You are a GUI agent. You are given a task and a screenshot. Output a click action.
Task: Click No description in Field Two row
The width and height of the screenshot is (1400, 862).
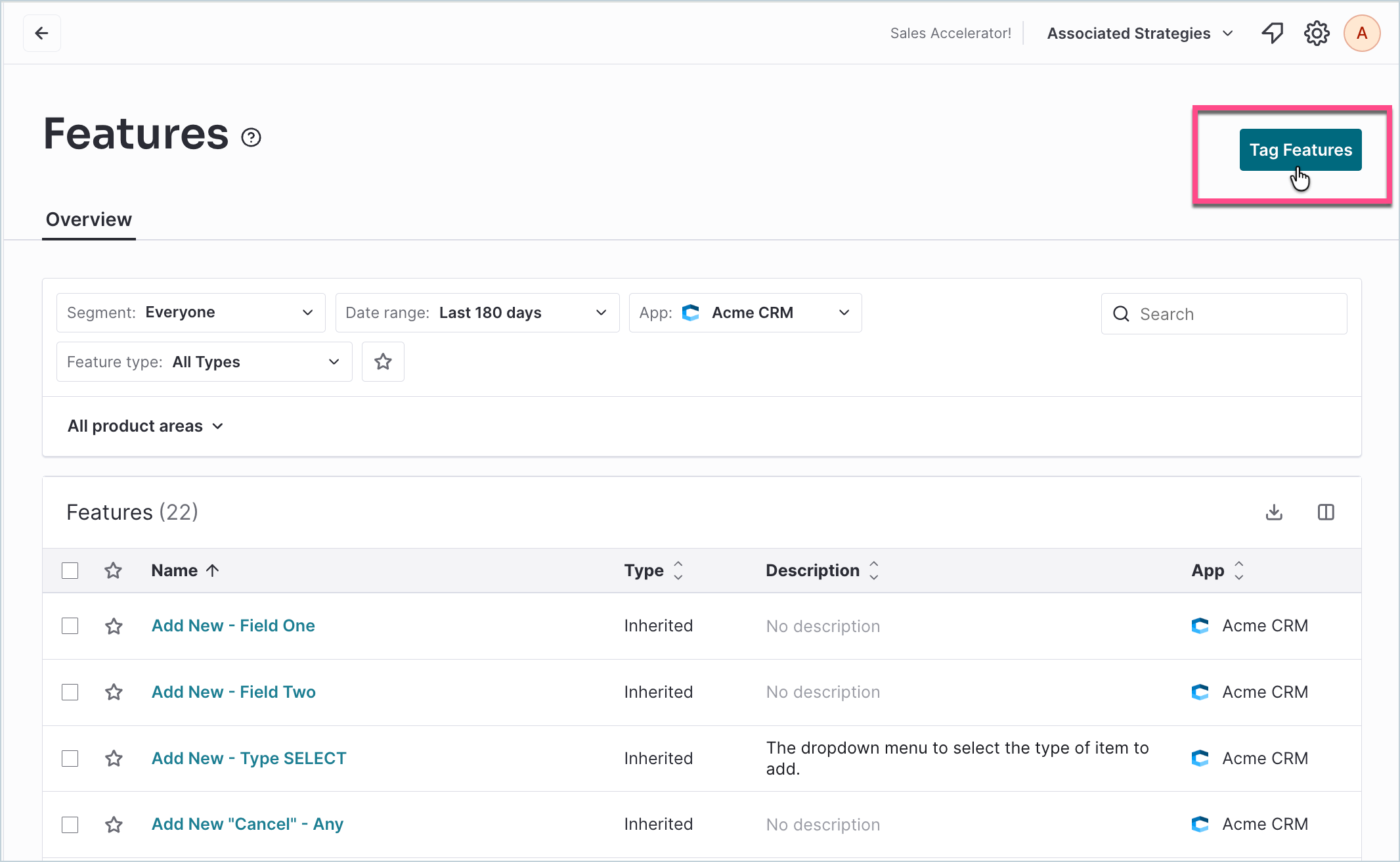click(823, 692)
